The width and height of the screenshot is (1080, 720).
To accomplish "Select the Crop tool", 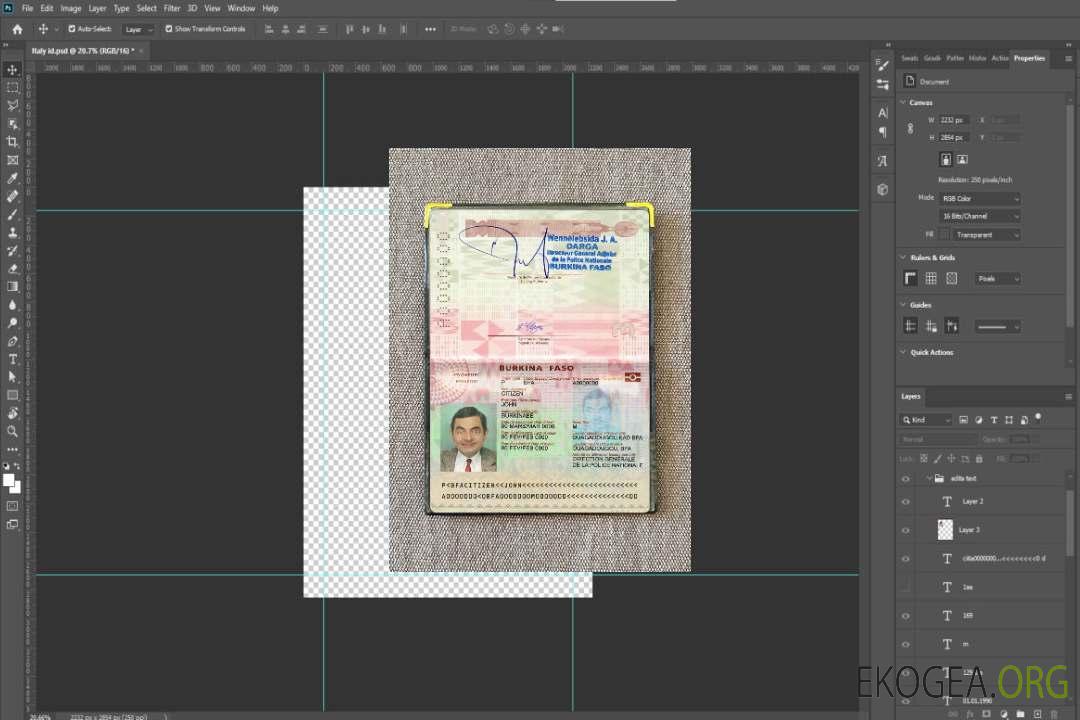I will (13, 142).
